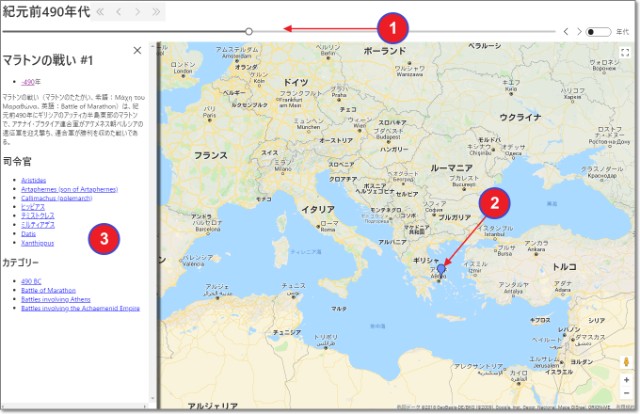Close the マラトンの戦い info panel
Screen dimensions: 640x414
(137, 50)
